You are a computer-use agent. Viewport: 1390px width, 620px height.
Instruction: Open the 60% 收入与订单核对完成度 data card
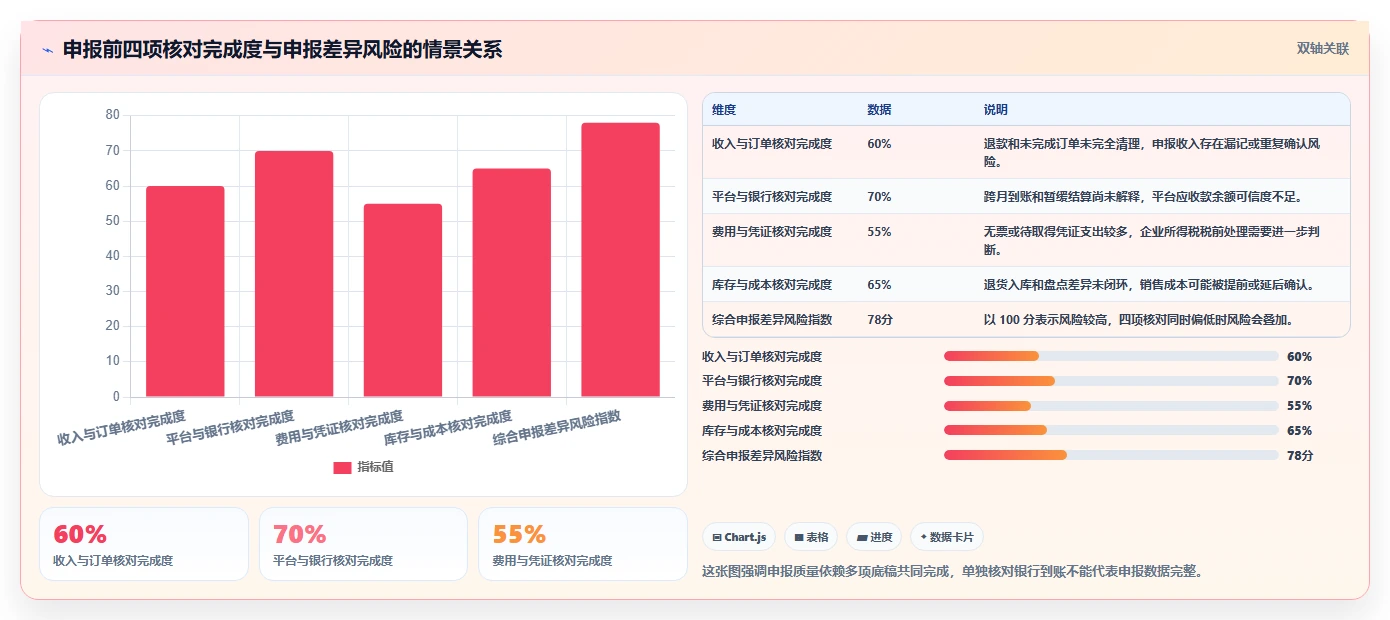144,544
